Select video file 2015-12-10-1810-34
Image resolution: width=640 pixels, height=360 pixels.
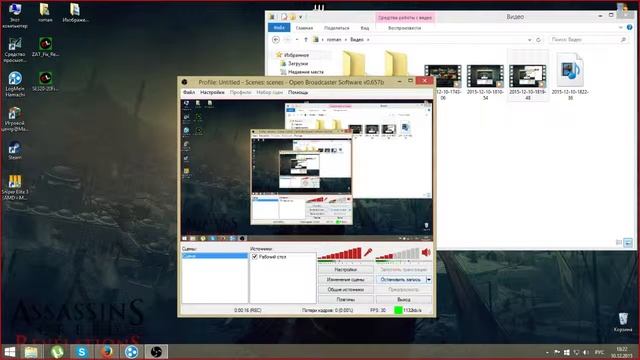[x=485, y=82]
